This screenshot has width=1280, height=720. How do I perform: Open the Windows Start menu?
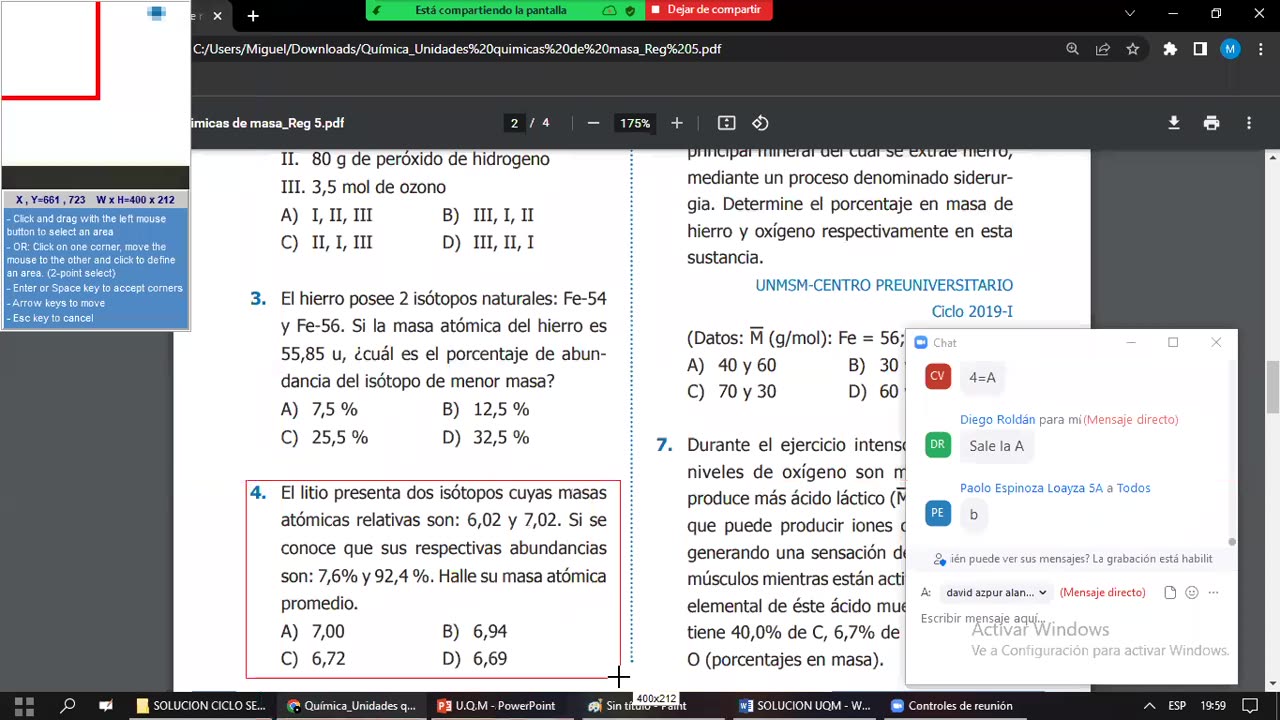pos(24,705)
